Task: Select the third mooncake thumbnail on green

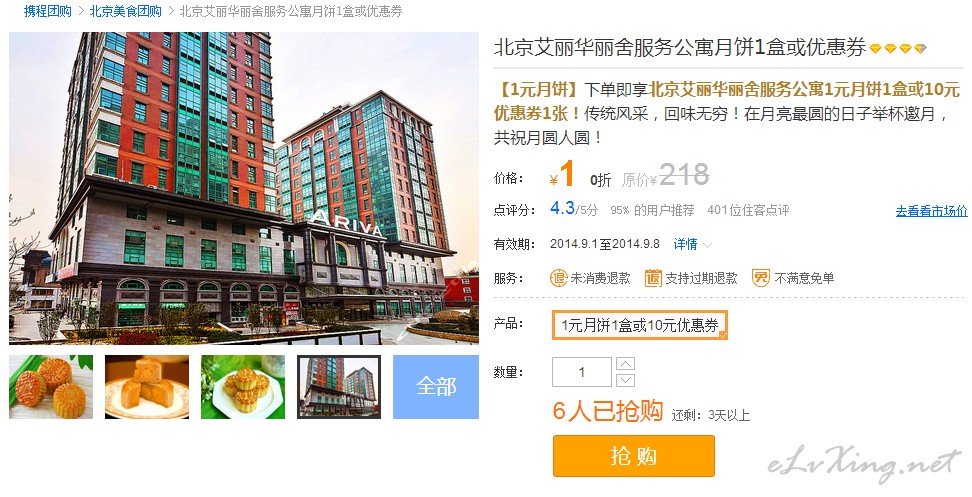Action: (243, 387)
